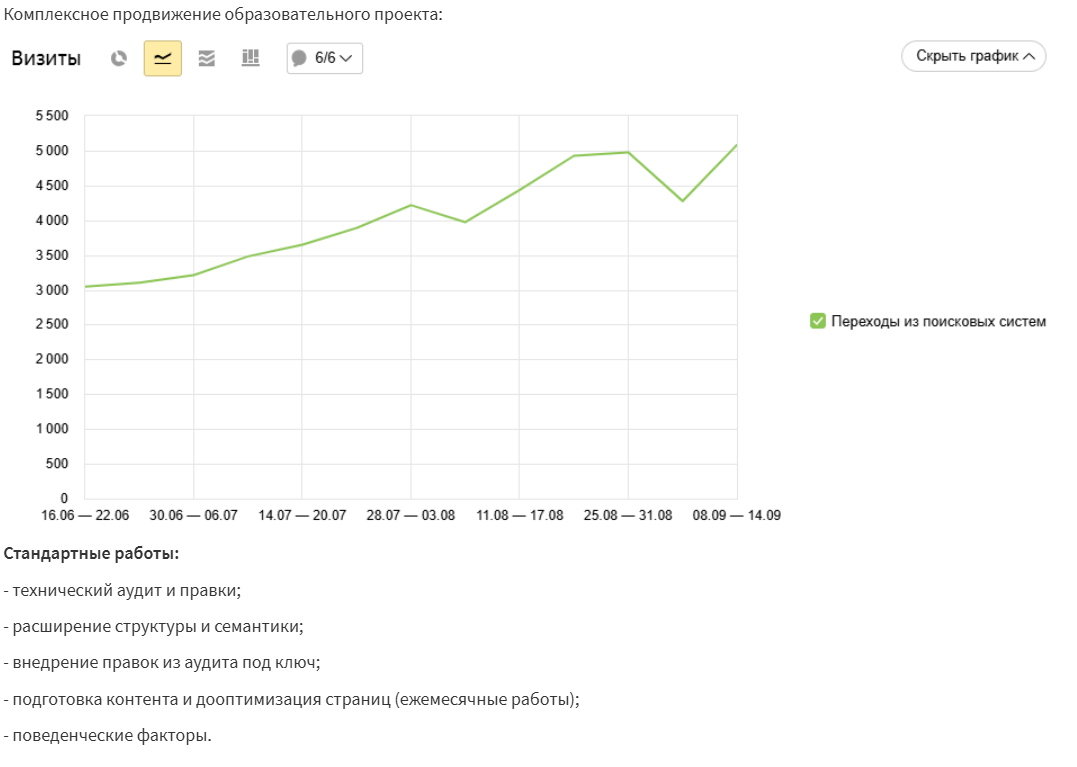Click the chevron arrow in 6/6 selector
The width and height of the screenshot is (1077, 767).
(346, 58)
